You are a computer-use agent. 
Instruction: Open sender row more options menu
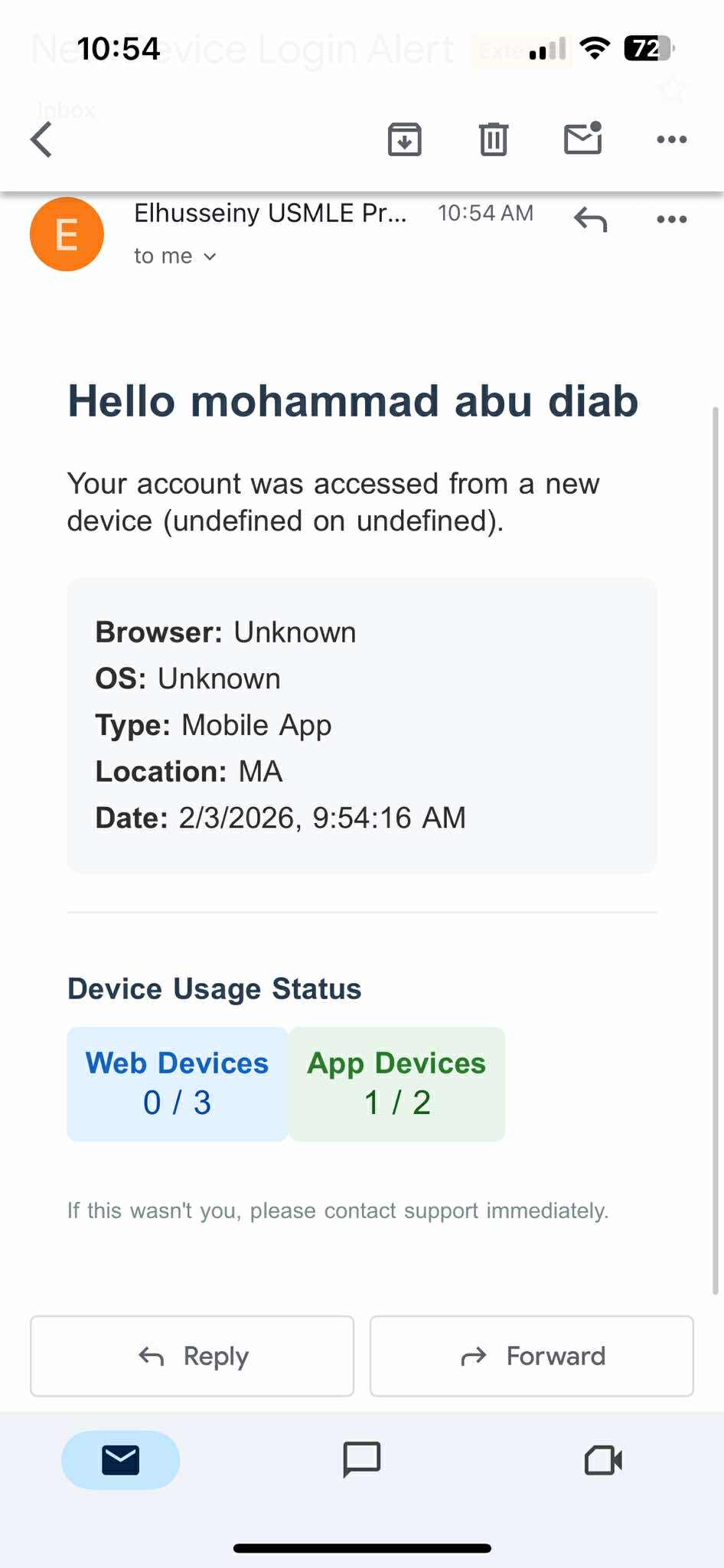[x=671, y=220]
